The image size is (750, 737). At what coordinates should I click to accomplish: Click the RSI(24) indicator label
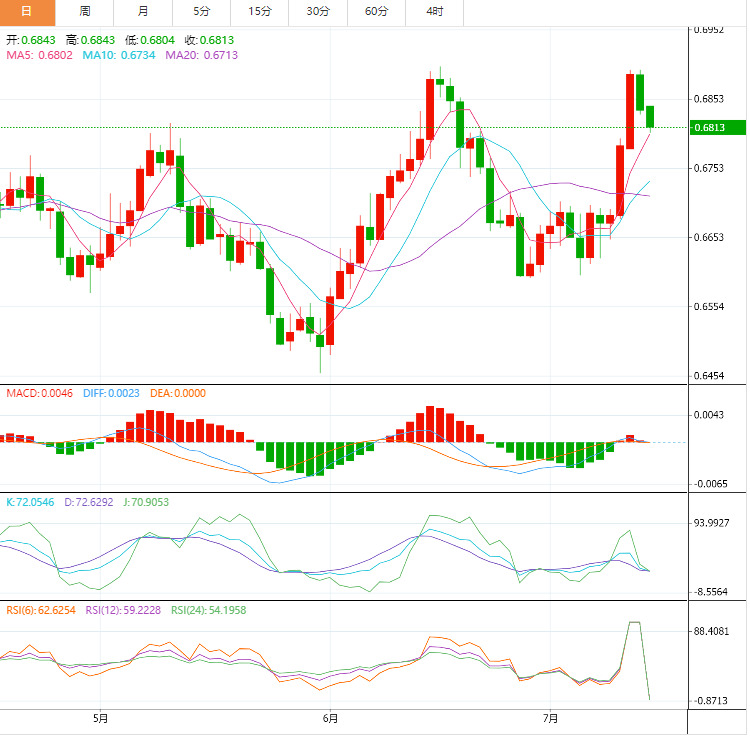click(x=209, y=609)
